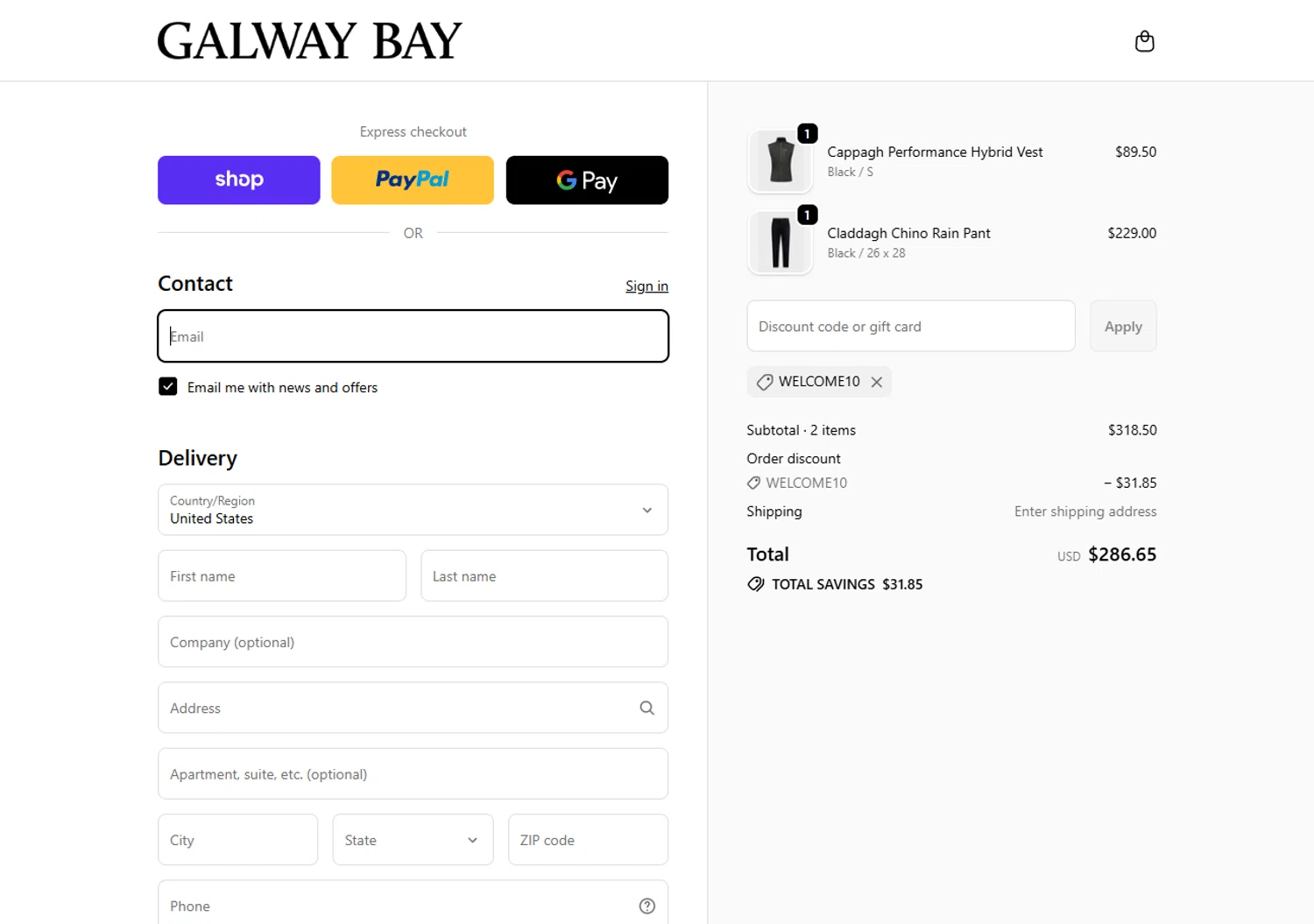Click the First name field
This screenshot has width=1314, height=924.
coord(282,575)
